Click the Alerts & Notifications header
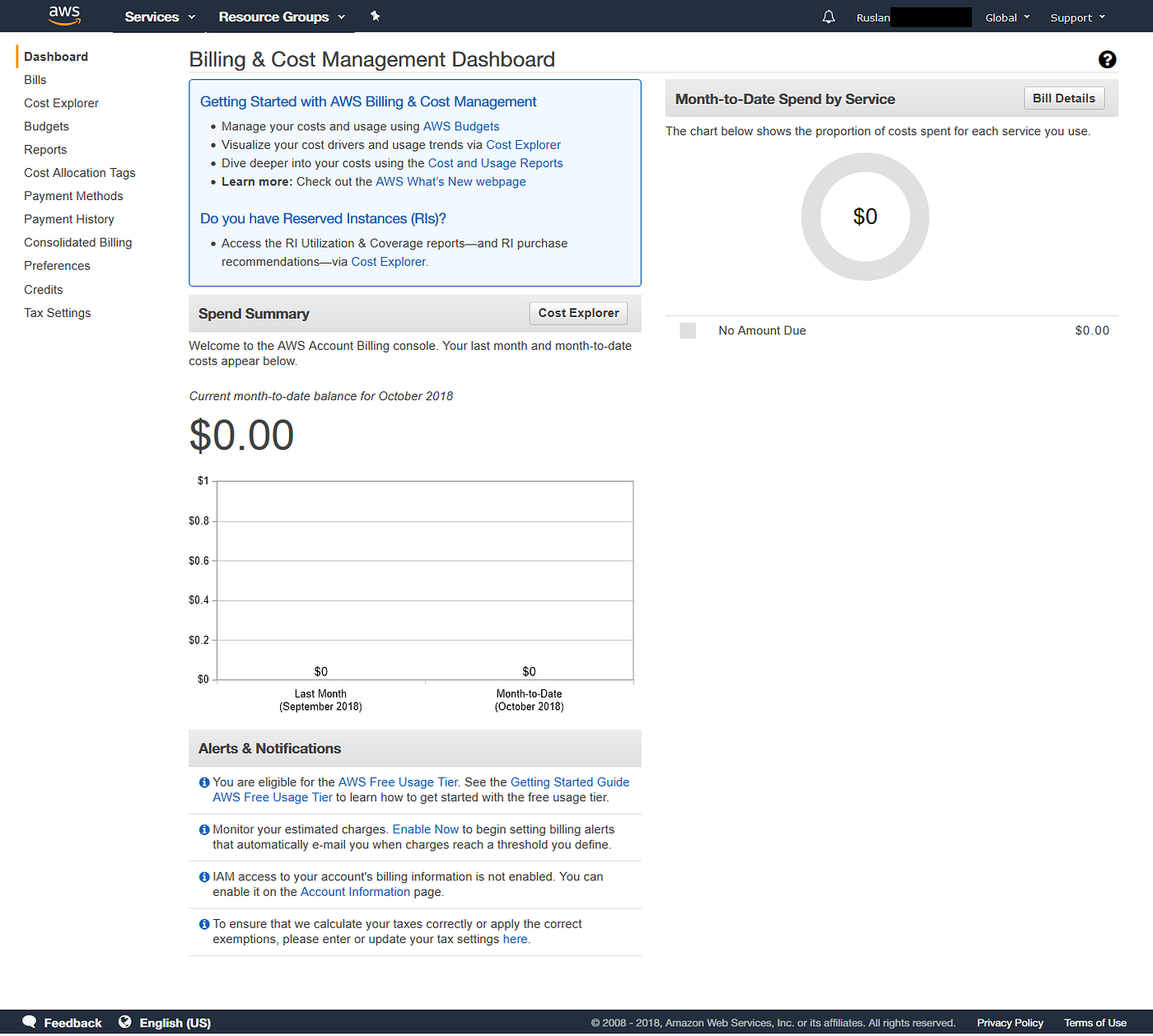 coord(415,749)
